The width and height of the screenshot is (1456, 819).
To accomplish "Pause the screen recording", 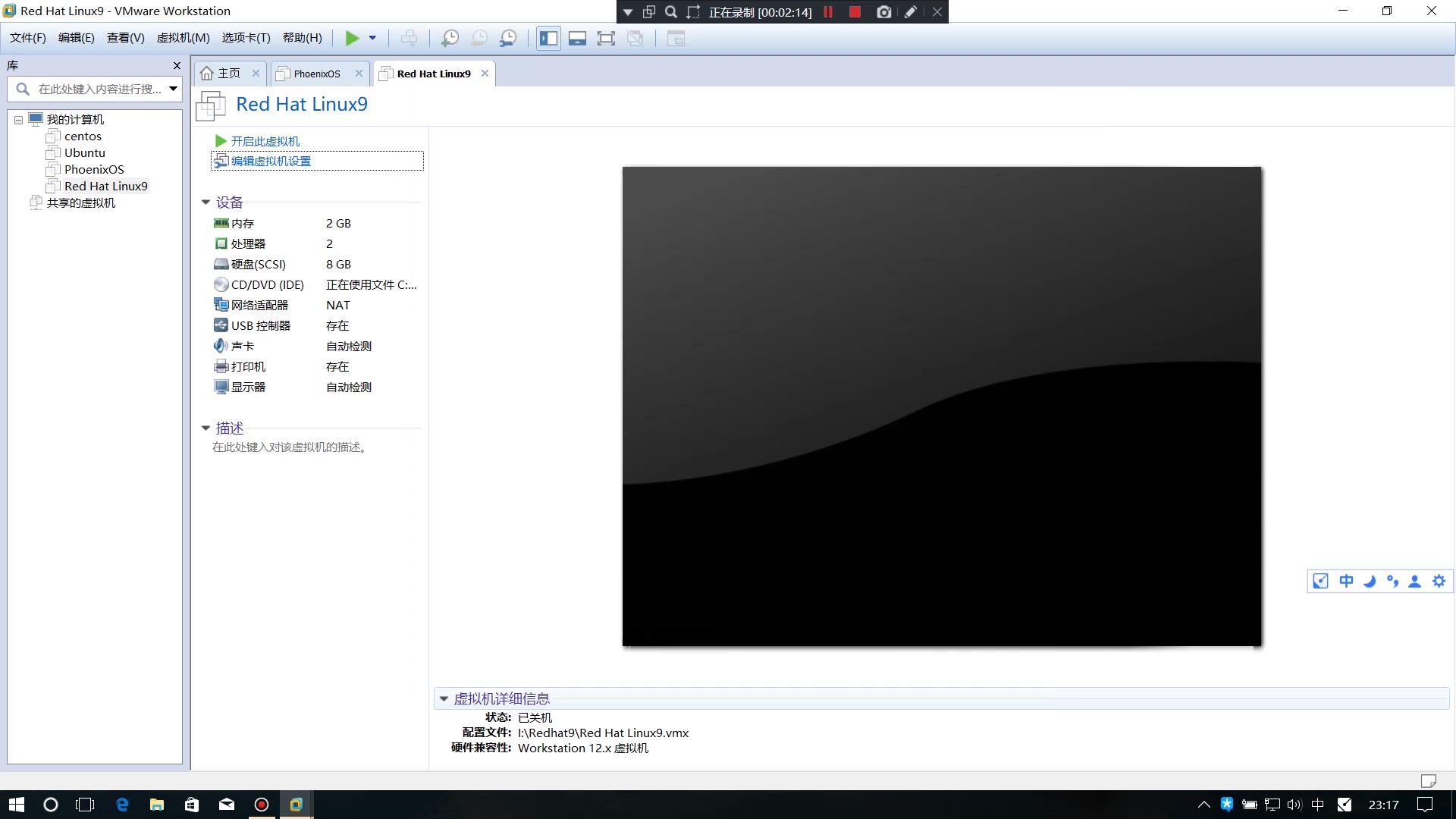I will coord(828,11).
